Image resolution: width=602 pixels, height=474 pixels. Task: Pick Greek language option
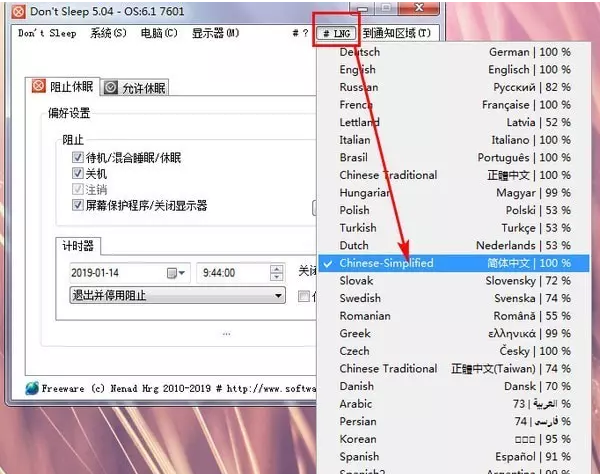(x=454, y=334)
